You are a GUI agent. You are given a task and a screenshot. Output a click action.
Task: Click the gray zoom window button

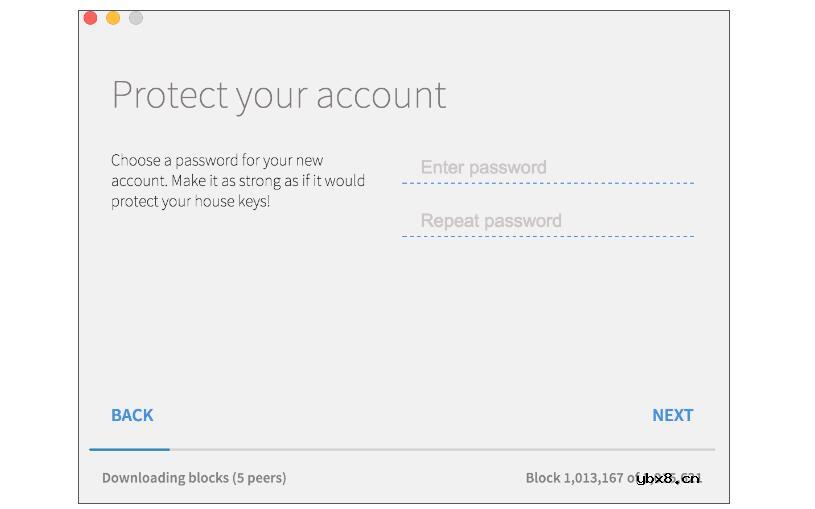click(x=136, y=18)
